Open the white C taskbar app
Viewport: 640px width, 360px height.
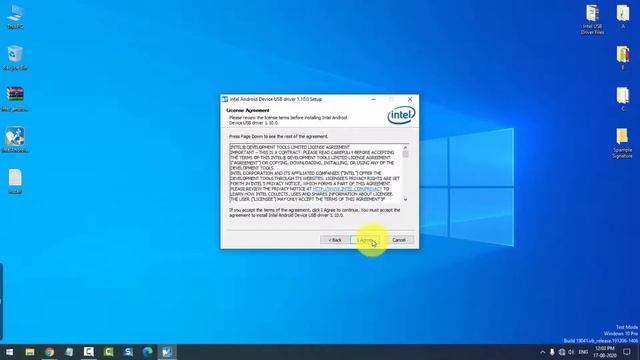point(89,352)
